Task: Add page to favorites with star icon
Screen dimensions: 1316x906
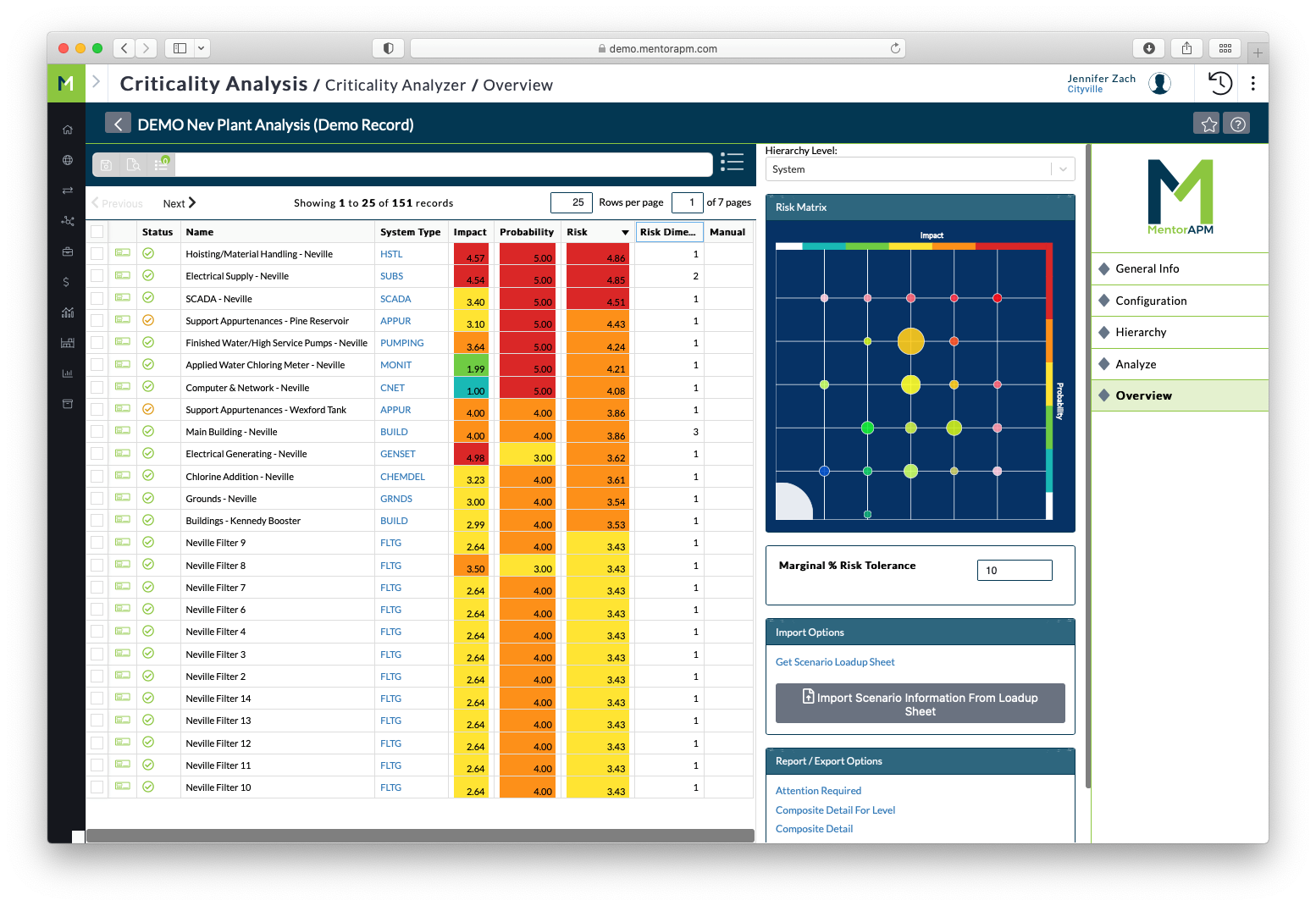Action: (1208, 124)
